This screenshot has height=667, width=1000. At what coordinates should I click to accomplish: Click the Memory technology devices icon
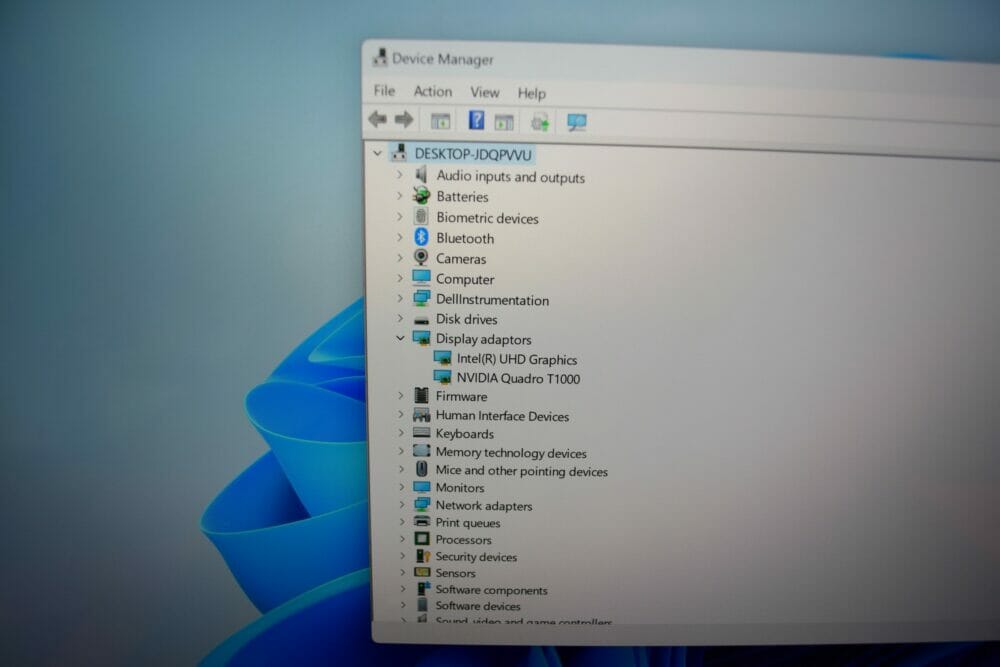point(422,451)
